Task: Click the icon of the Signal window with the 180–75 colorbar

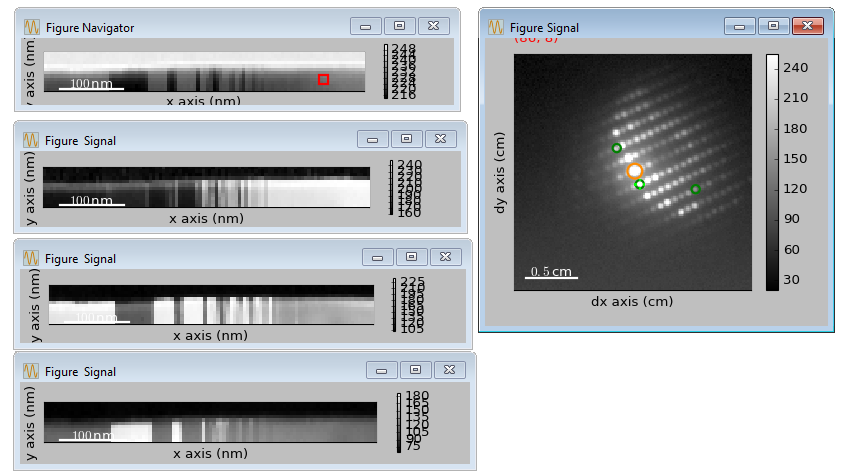Action: (x=31, y=371)
